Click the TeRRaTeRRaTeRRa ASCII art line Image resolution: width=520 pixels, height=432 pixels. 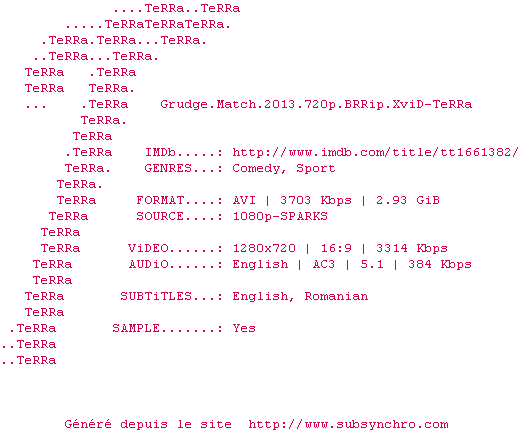148,24
